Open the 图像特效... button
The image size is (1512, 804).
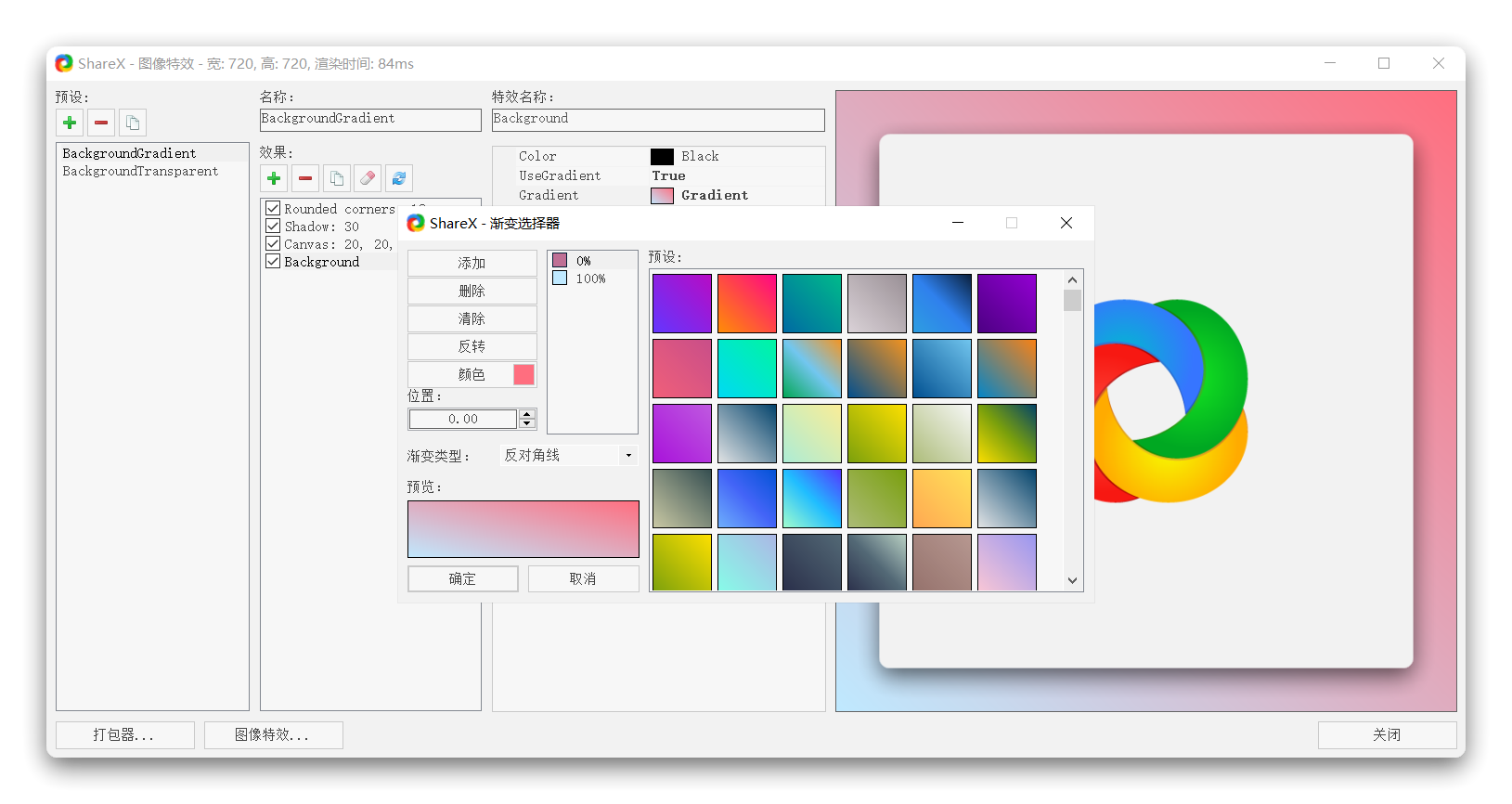click(274, 735)
